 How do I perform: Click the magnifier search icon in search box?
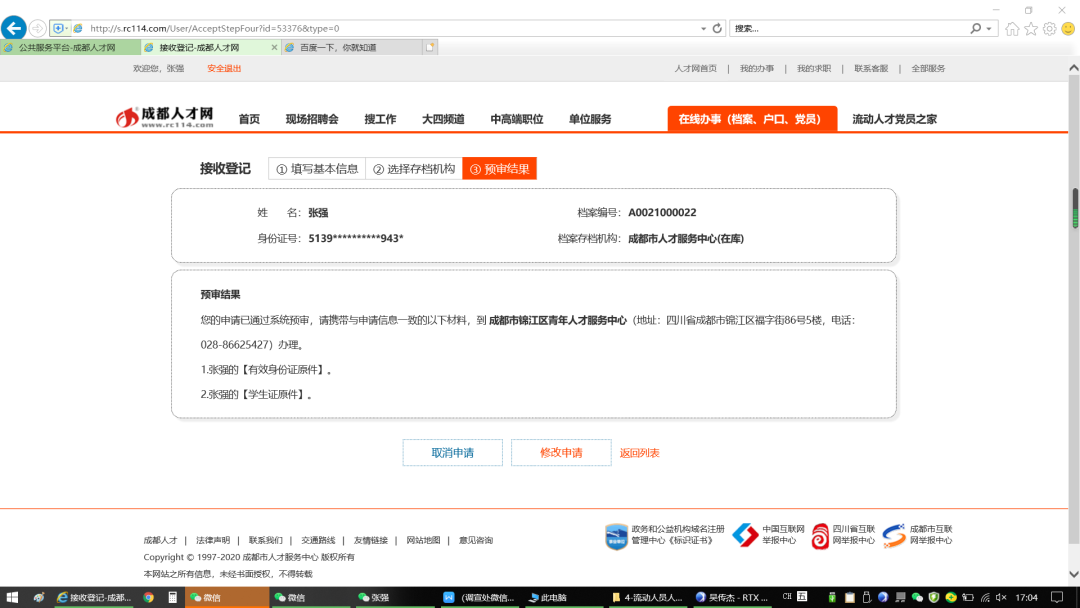coord(976,28)
